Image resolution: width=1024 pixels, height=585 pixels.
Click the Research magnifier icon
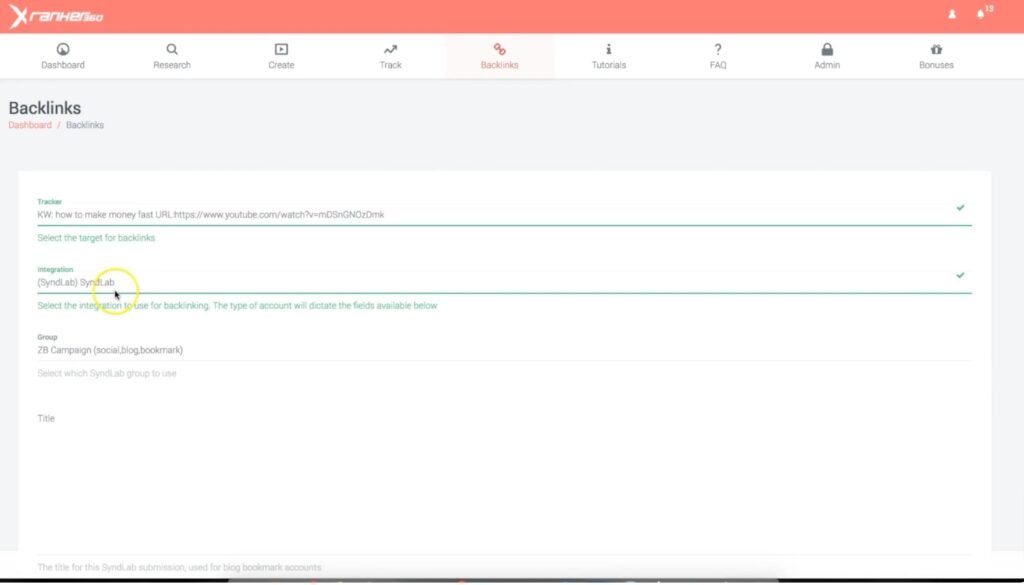[x=172, y=49]
